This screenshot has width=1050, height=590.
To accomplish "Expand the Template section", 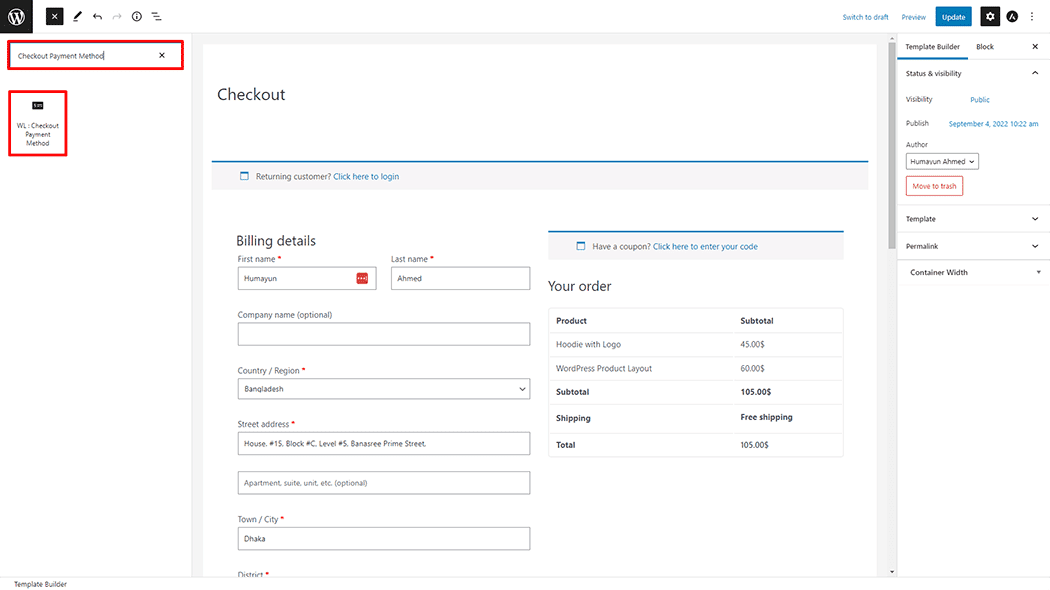I will [1034, 219].
